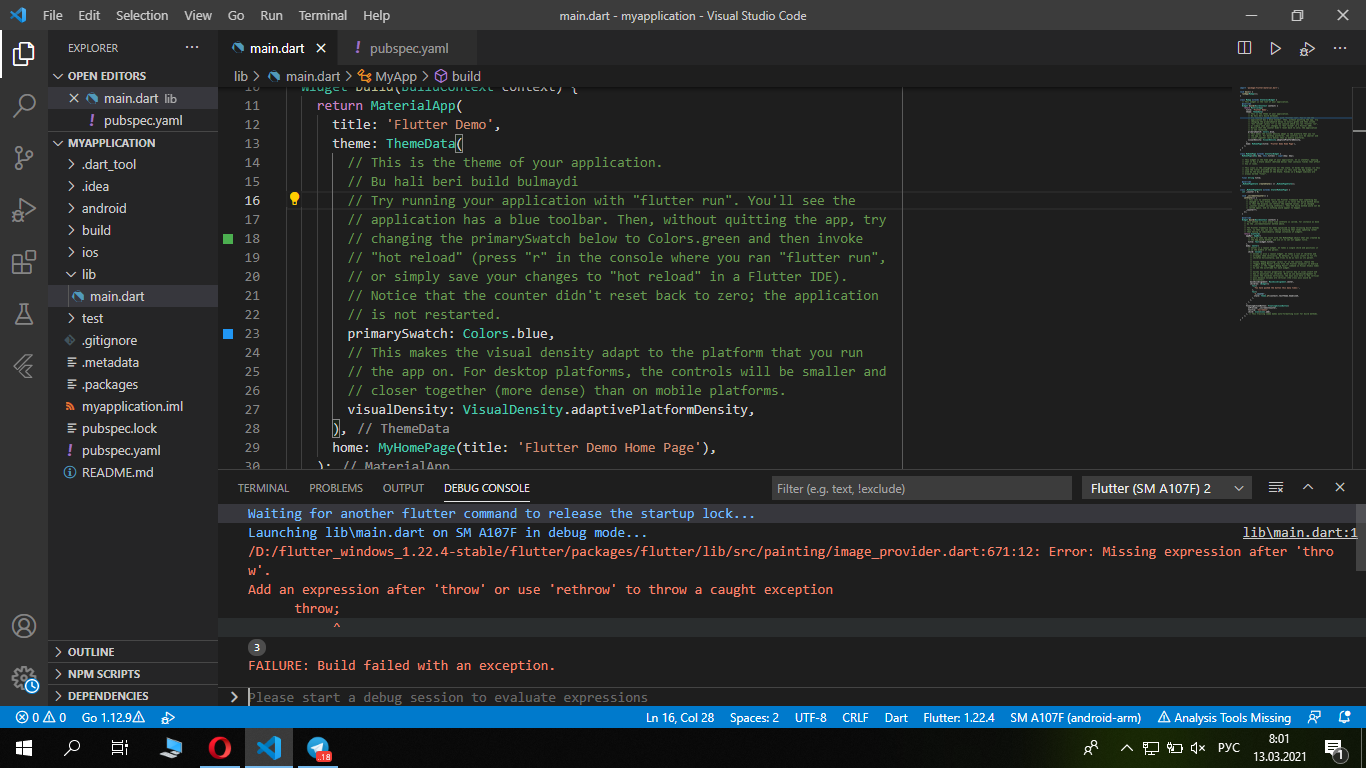Screen dimensions: 1366x768
Task: Close the bottom panel
Action: [1340, 488]
